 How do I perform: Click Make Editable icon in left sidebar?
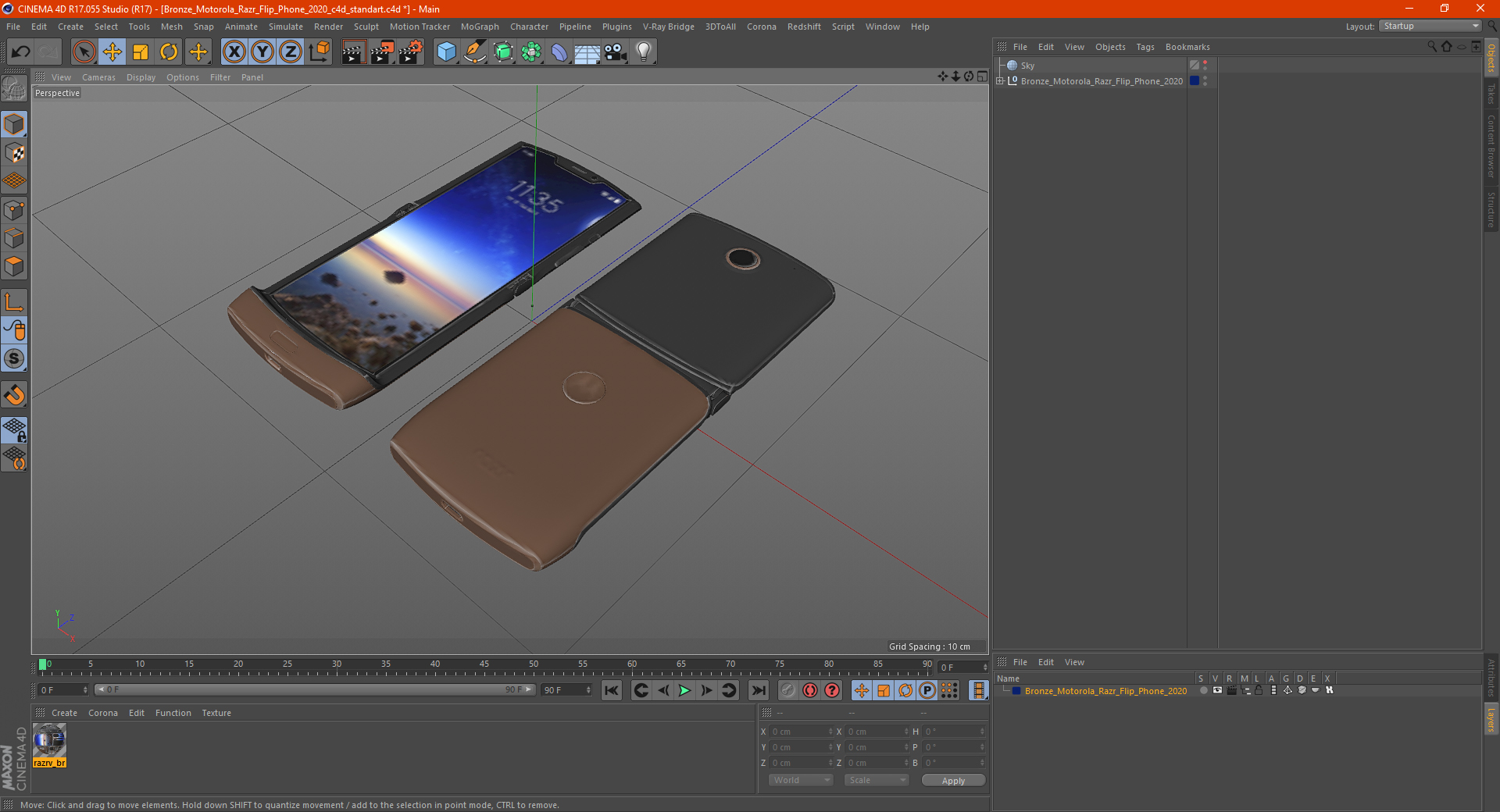pyautogui.click(x=14, y=89)
